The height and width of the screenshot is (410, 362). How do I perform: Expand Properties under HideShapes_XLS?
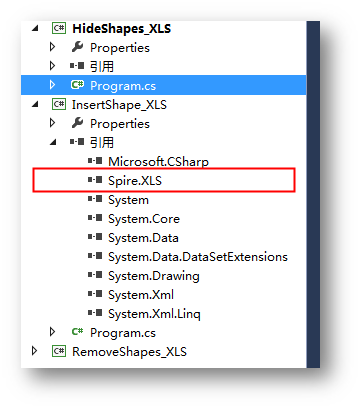tap(52, 47)
